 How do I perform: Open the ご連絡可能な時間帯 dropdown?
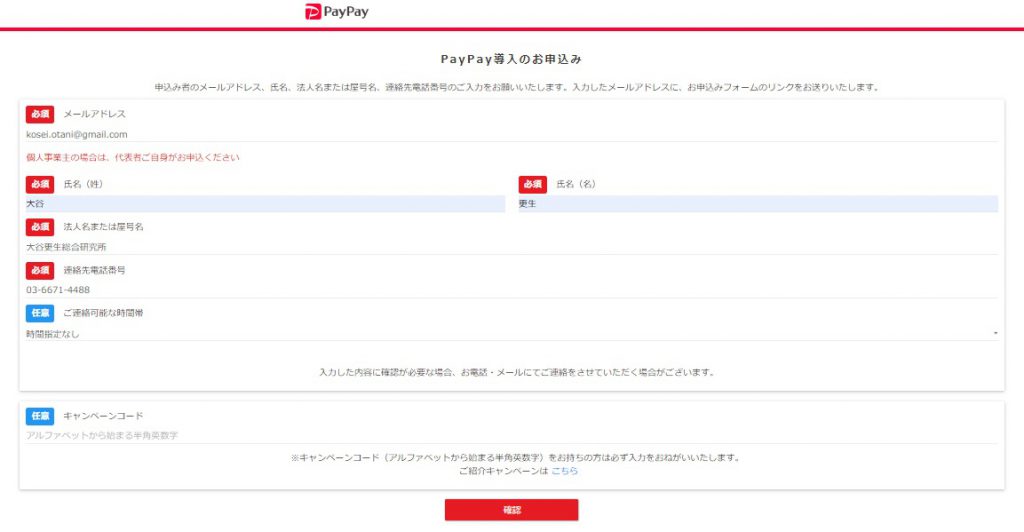(x=511, y=334)
